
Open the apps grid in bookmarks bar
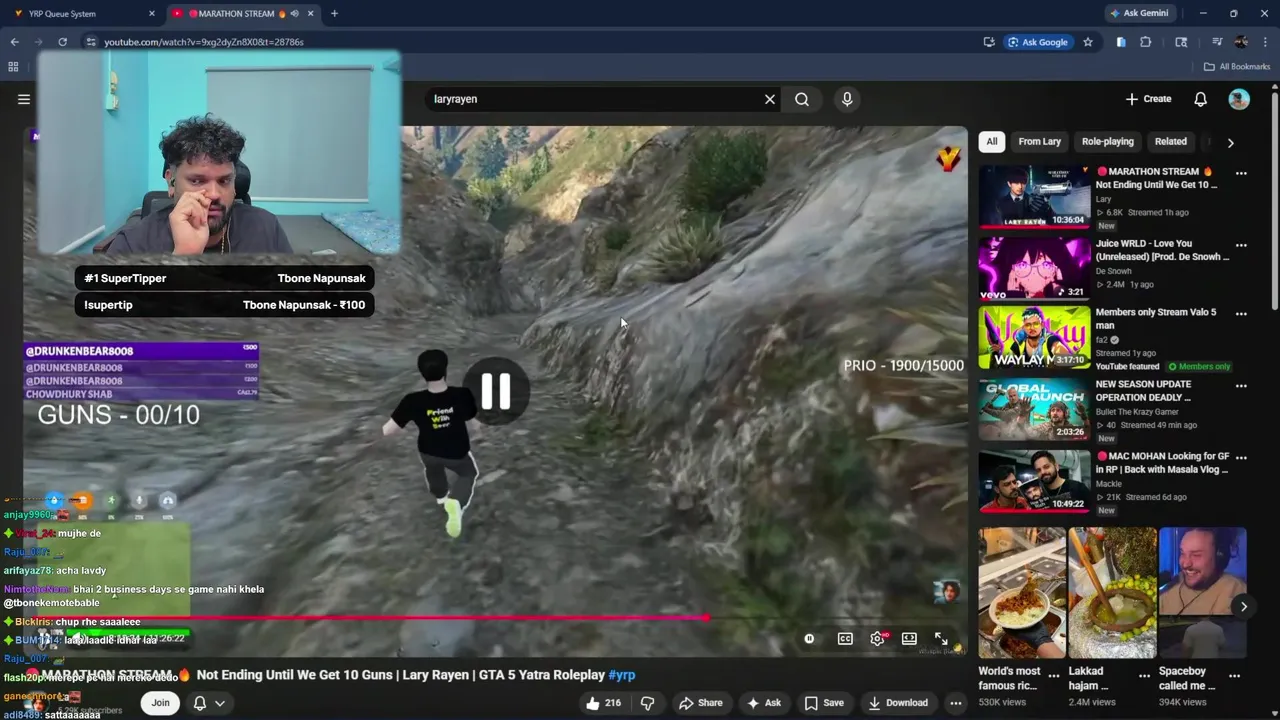click(13, 67)
